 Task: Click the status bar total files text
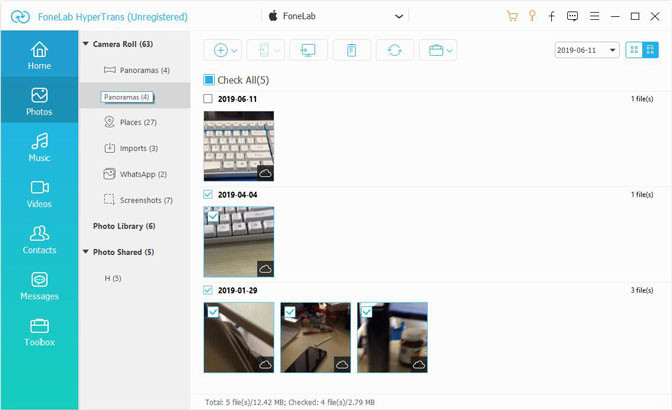pos(289,402)
